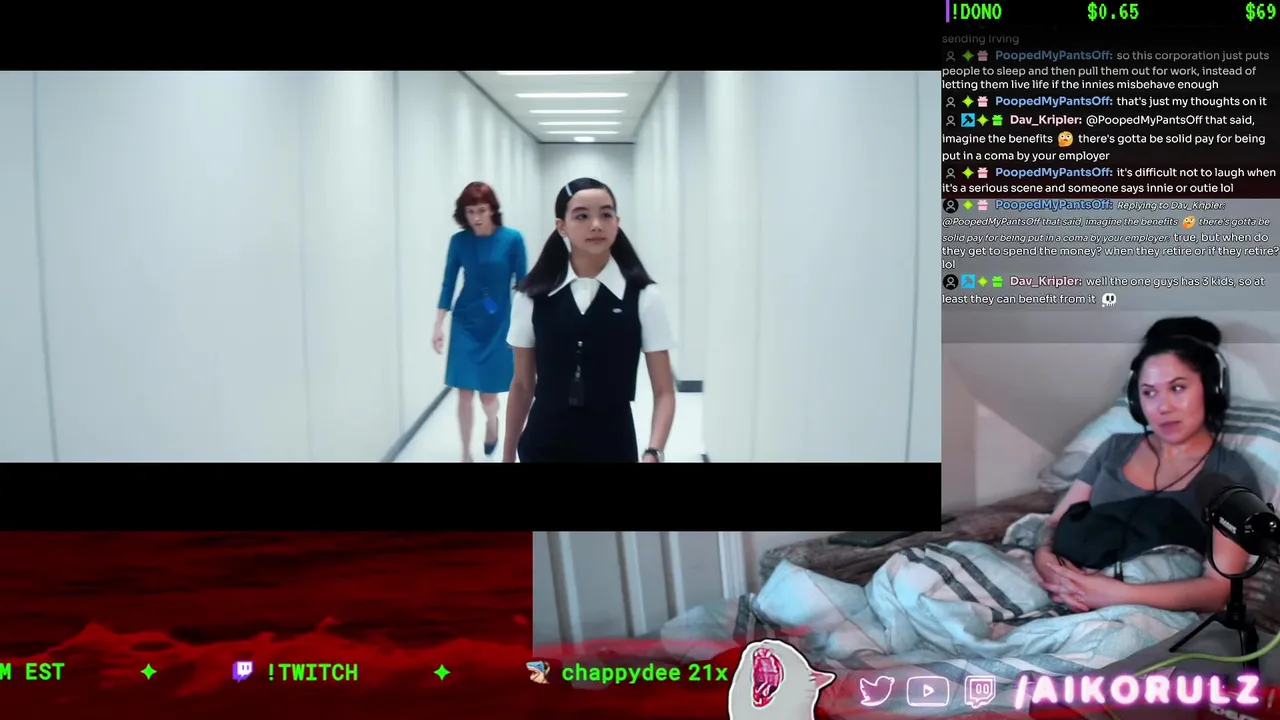Click Dav_Kripler username on 'well the one guys' message

[x=1045, y=282]
